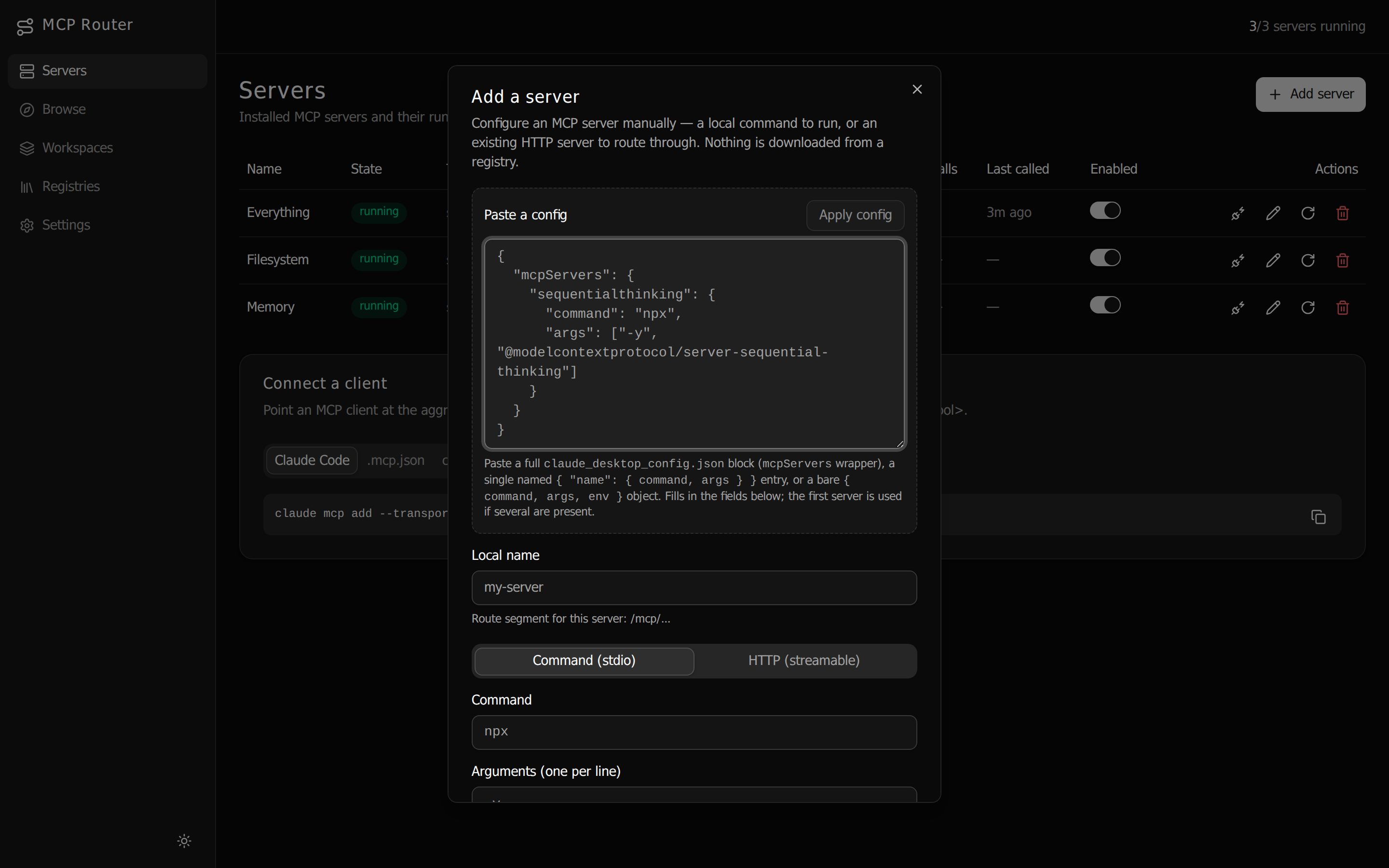Edit the Everything server with pencil icon
1389x868 pixels.
point(1273,214)
